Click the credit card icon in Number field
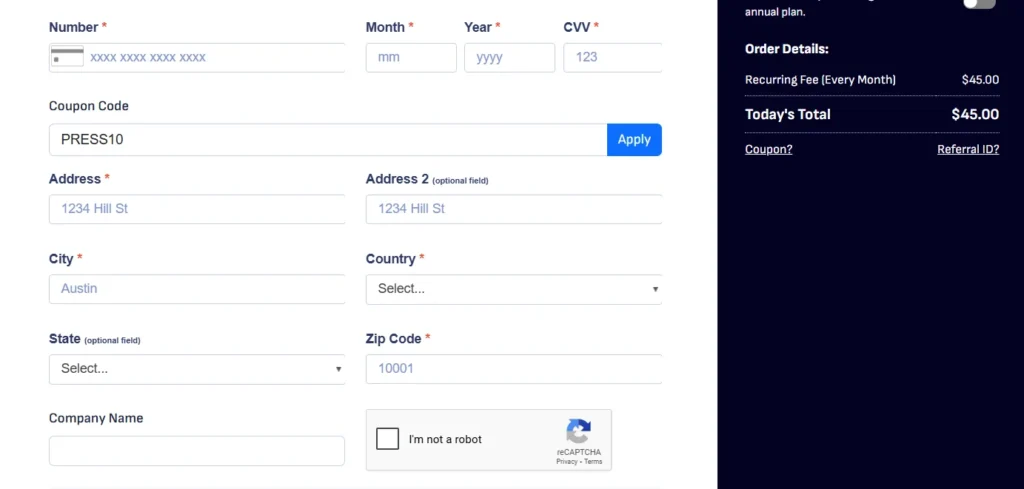The image size is (1024, 489). pos(67,57)
